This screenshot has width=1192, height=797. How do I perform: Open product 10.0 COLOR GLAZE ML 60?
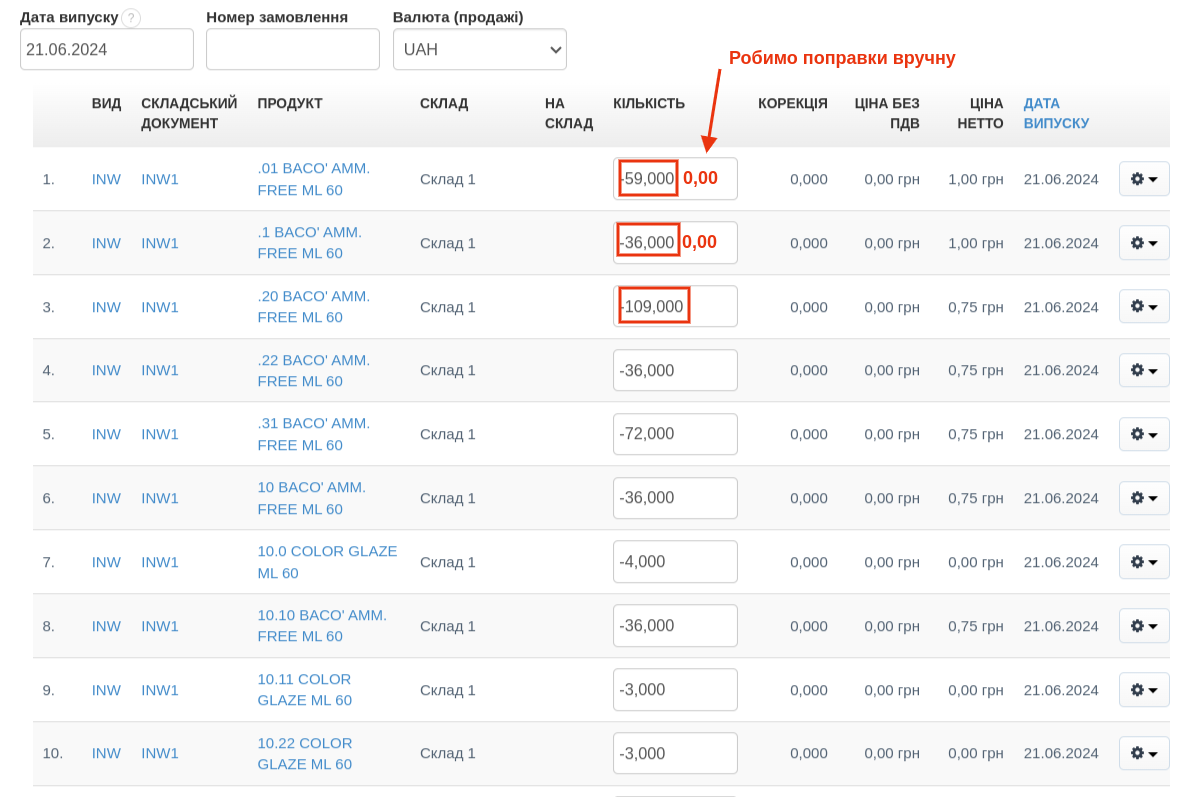coord(326,562)
